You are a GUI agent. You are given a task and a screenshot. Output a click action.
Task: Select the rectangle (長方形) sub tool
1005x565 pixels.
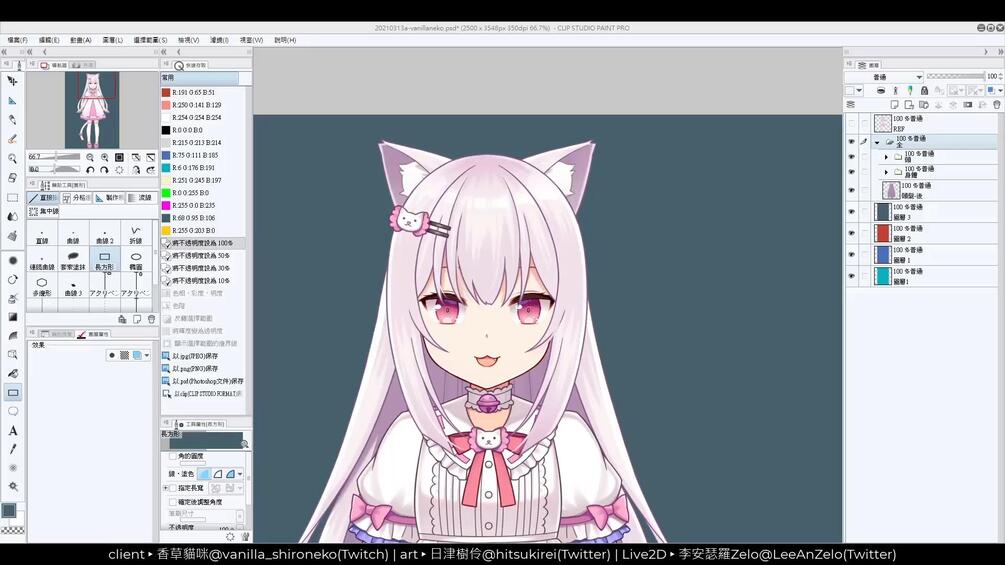tap(104, 261)
